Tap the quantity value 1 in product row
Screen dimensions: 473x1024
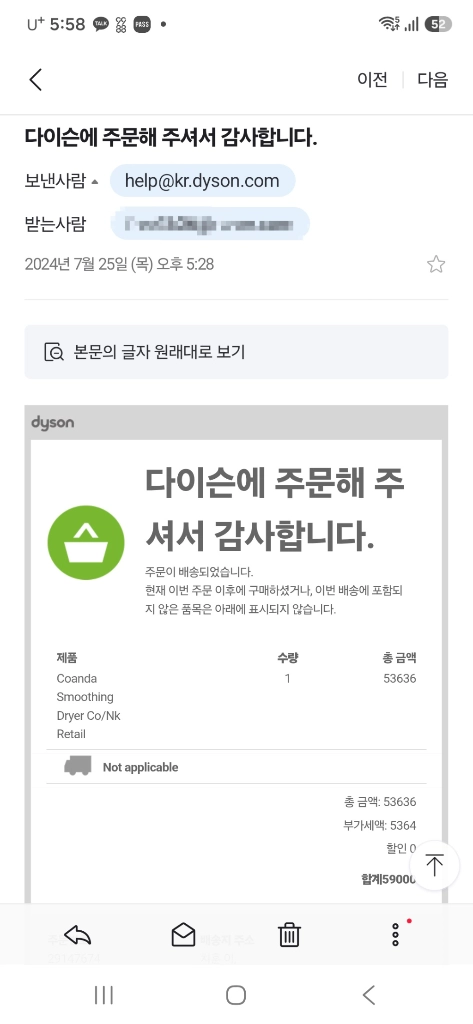[x=287, y=679]
